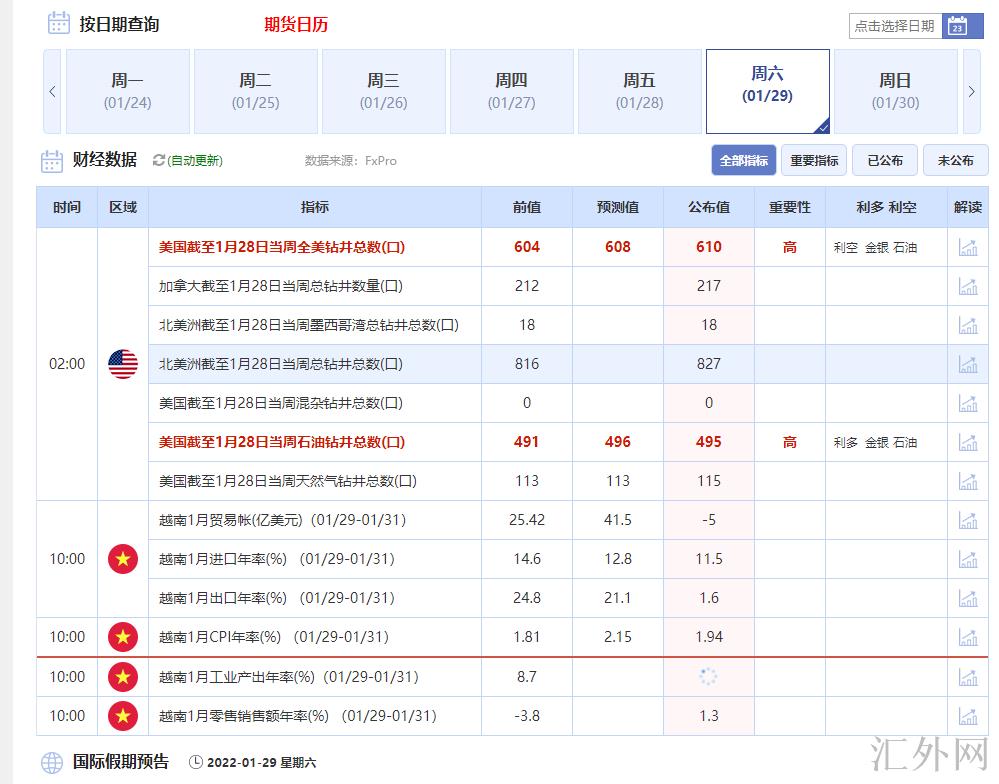Image resolution: width=999 pixels, height=784 pixels.
Task: Open chart icon for 美国石油钻井总数 row
Action: coord(967,442)
